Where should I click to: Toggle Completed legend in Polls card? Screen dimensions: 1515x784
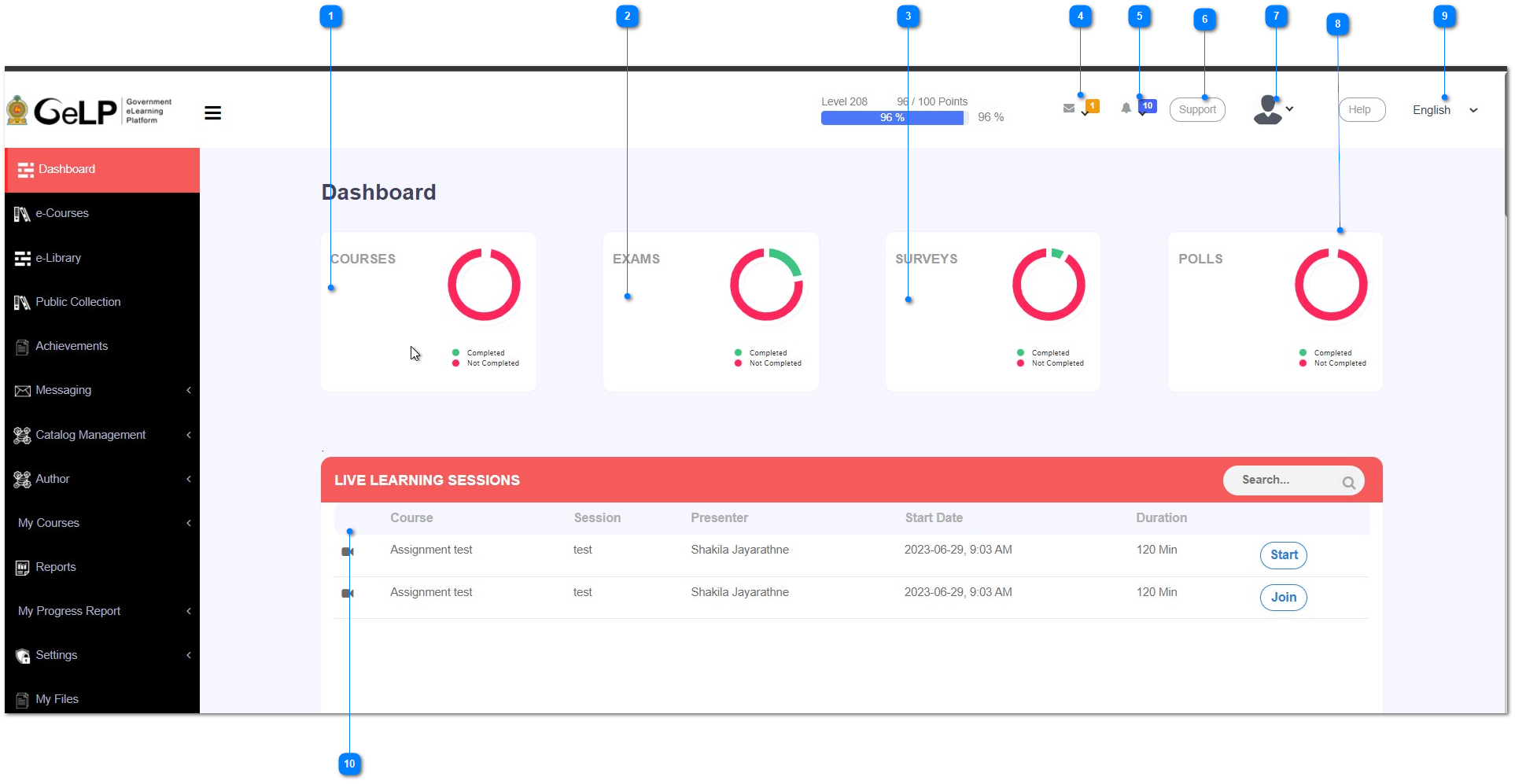(x=1325, y=353)
